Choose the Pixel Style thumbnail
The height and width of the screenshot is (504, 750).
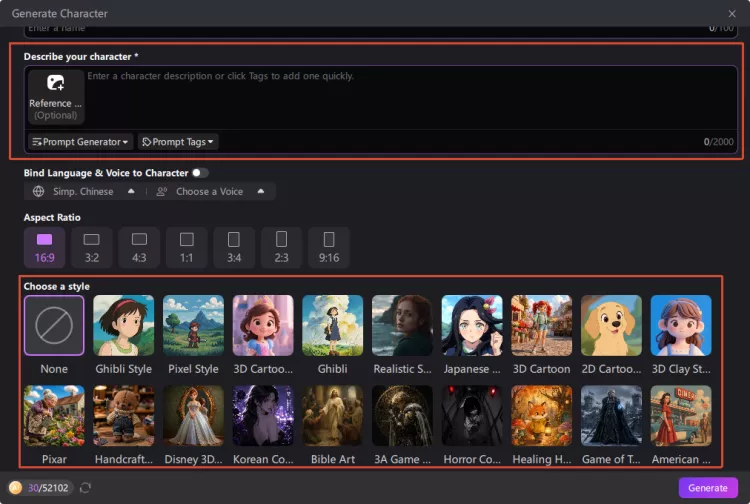click(x=193, y=325)
